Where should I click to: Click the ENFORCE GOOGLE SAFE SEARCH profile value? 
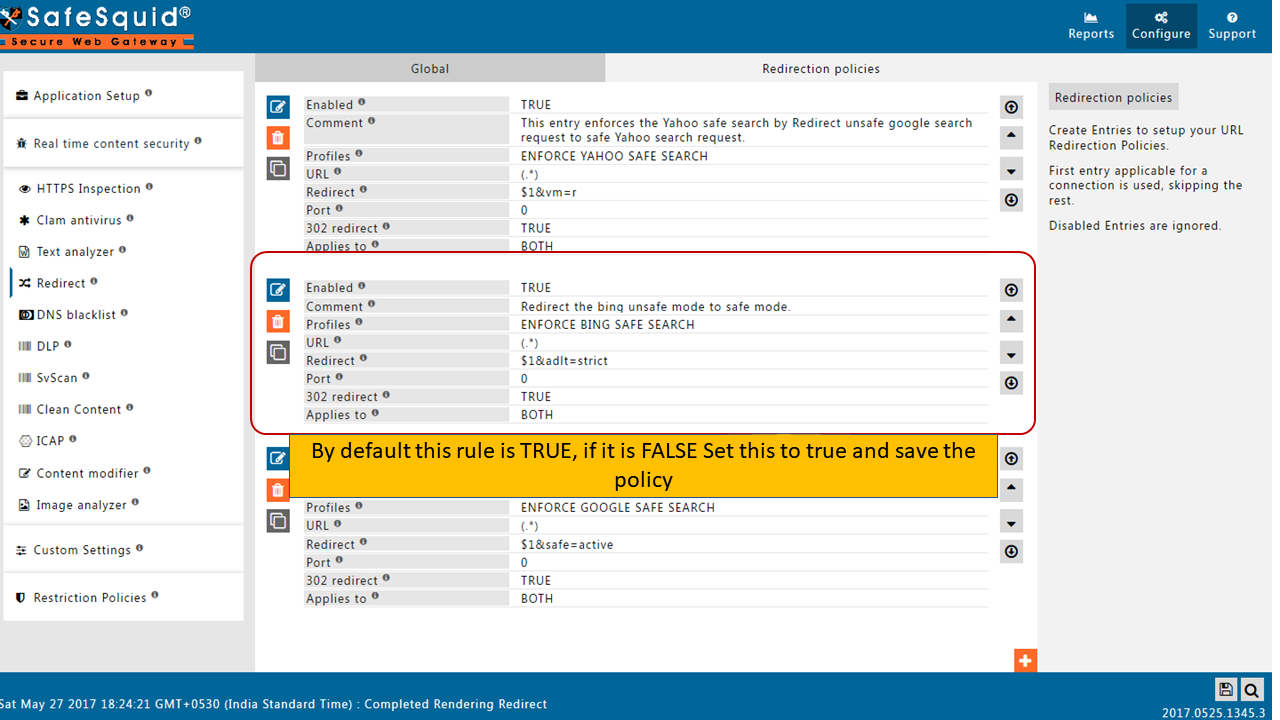click(618, 508)
